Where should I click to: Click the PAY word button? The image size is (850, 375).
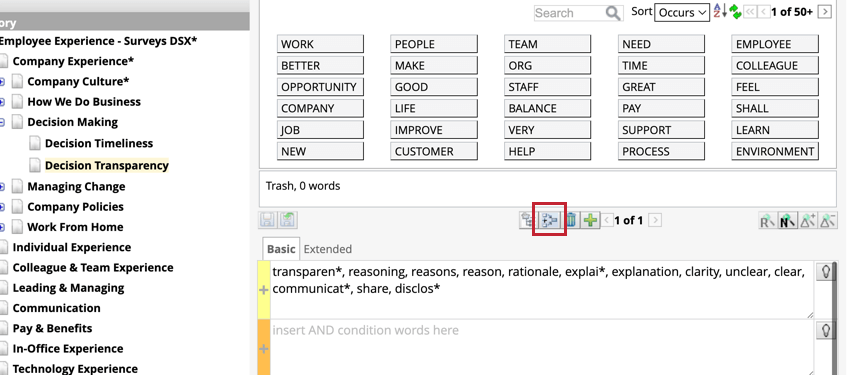(661, 108)
